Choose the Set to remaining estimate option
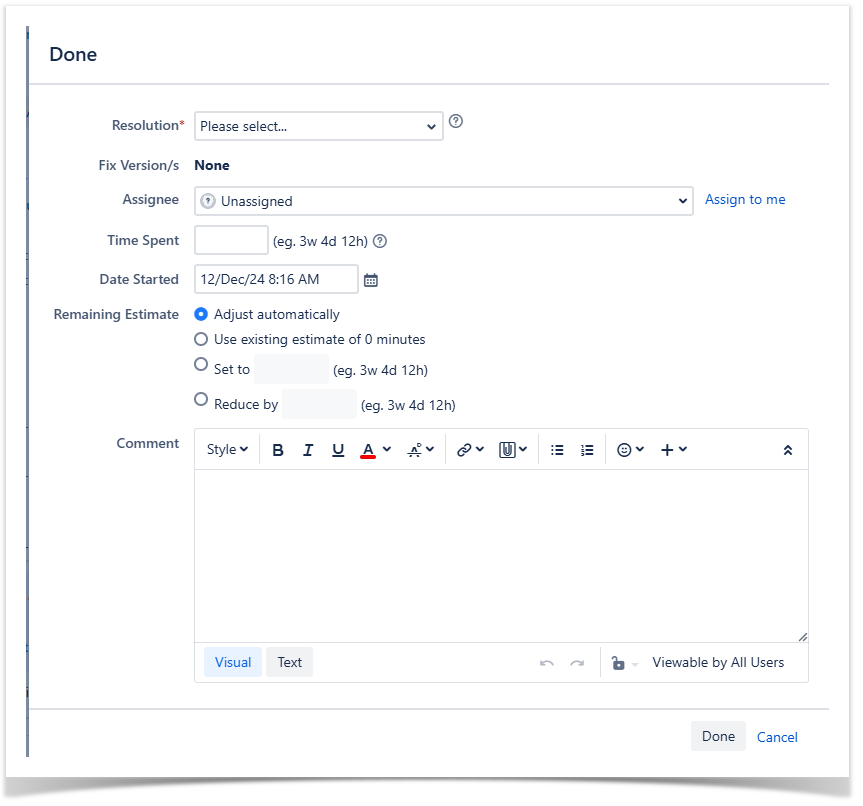863x806 pixels. [x=201, y=365]
